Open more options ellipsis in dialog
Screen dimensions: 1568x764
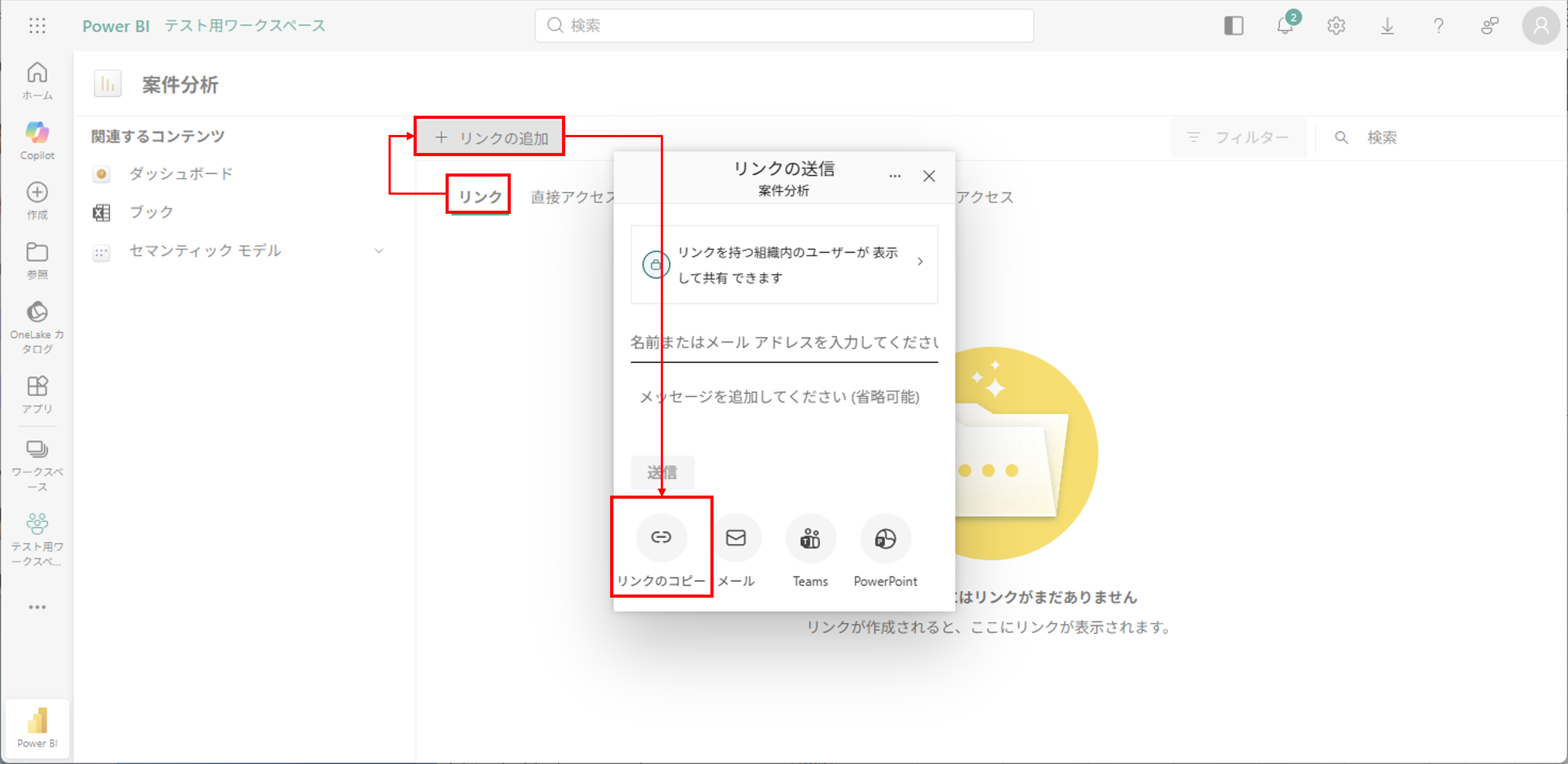[894, 176]
